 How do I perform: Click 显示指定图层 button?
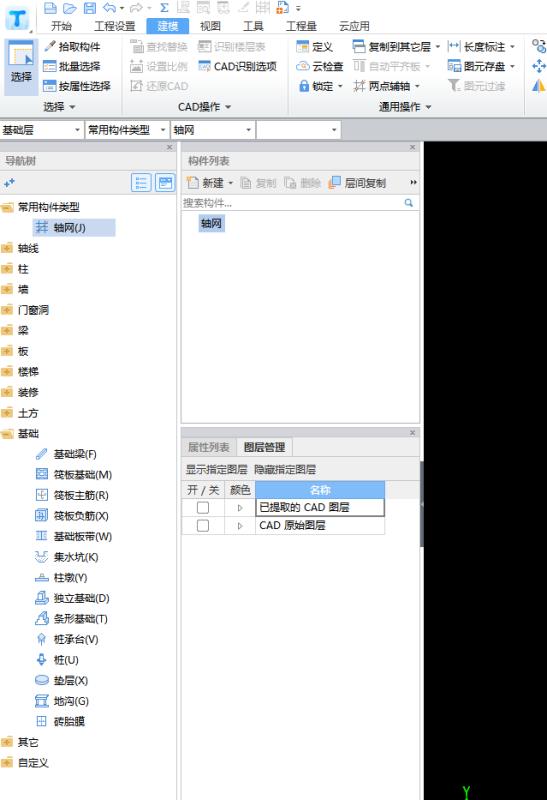pos(216,470)
